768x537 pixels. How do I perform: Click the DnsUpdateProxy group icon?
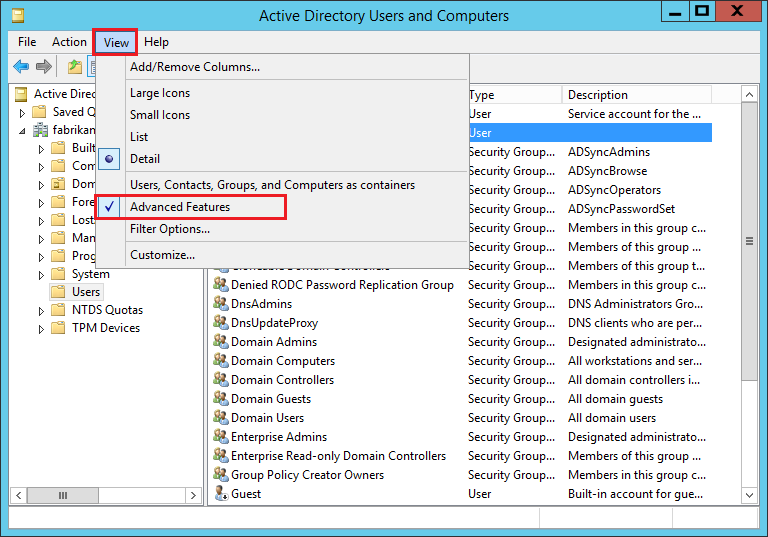[221, 322]
